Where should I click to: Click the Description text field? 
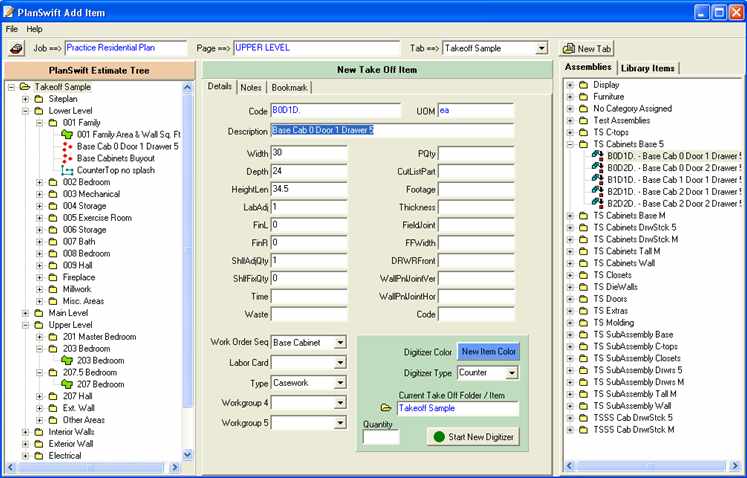click(393, 131)
